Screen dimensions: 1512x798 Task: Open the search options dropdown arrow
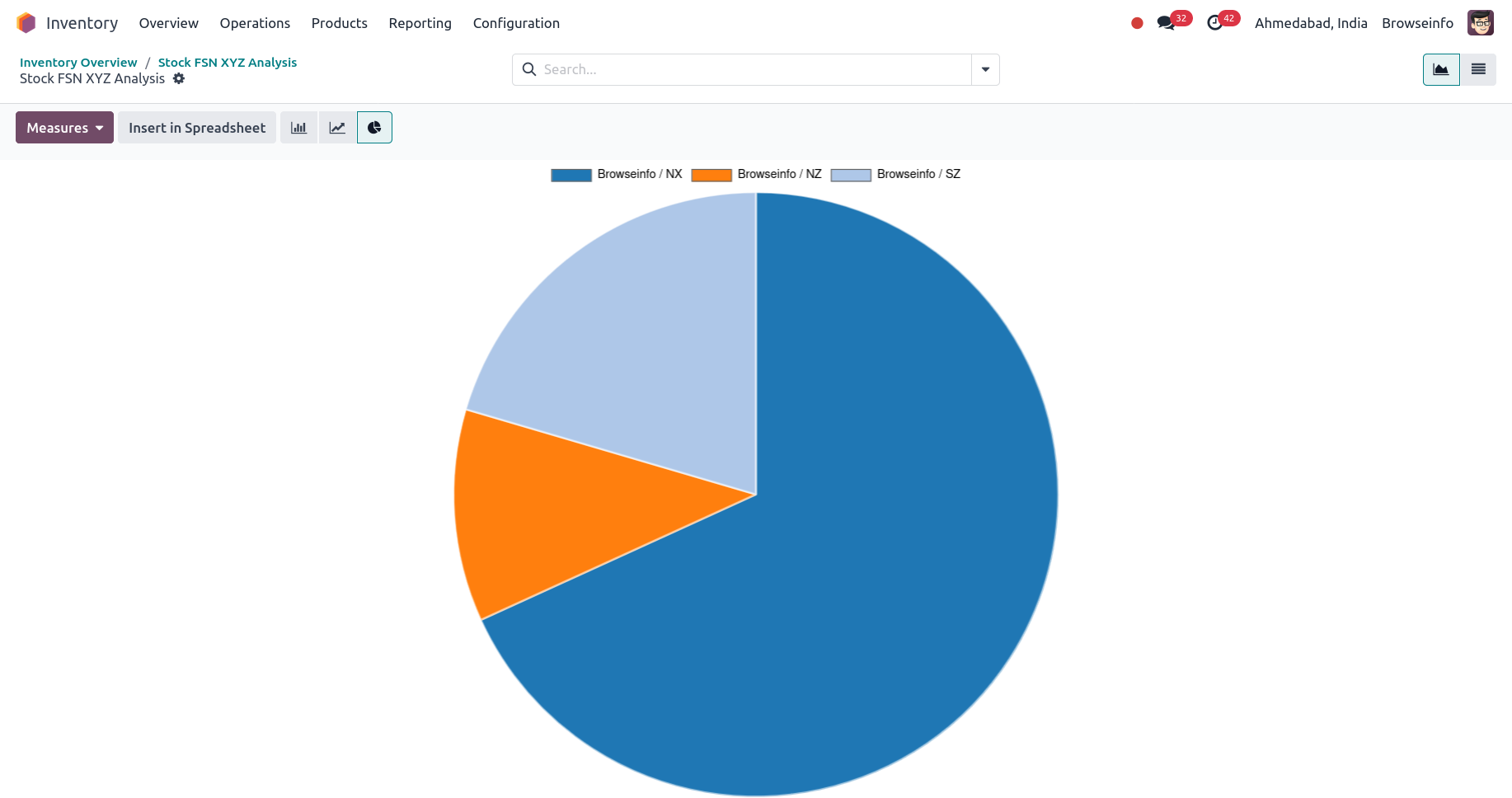[985, 70]
